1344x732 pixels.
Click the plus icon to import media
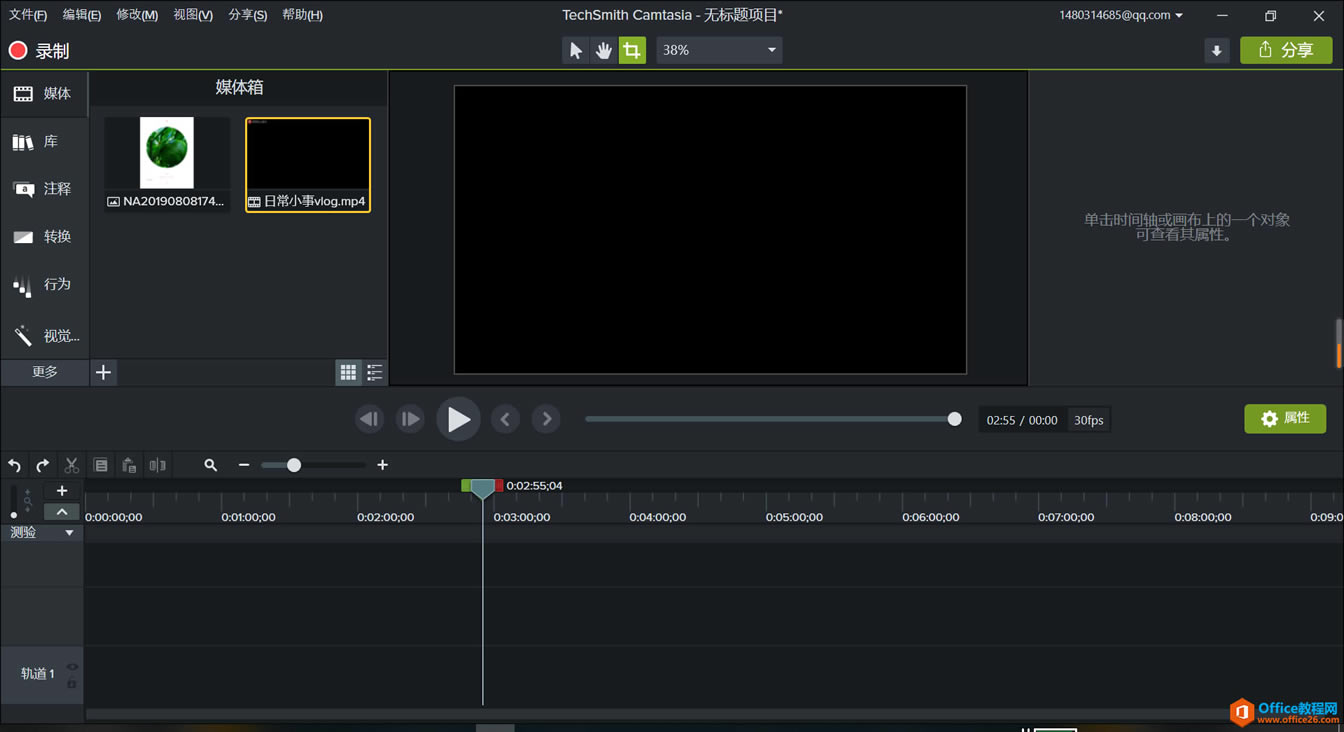tap(104, 372)
